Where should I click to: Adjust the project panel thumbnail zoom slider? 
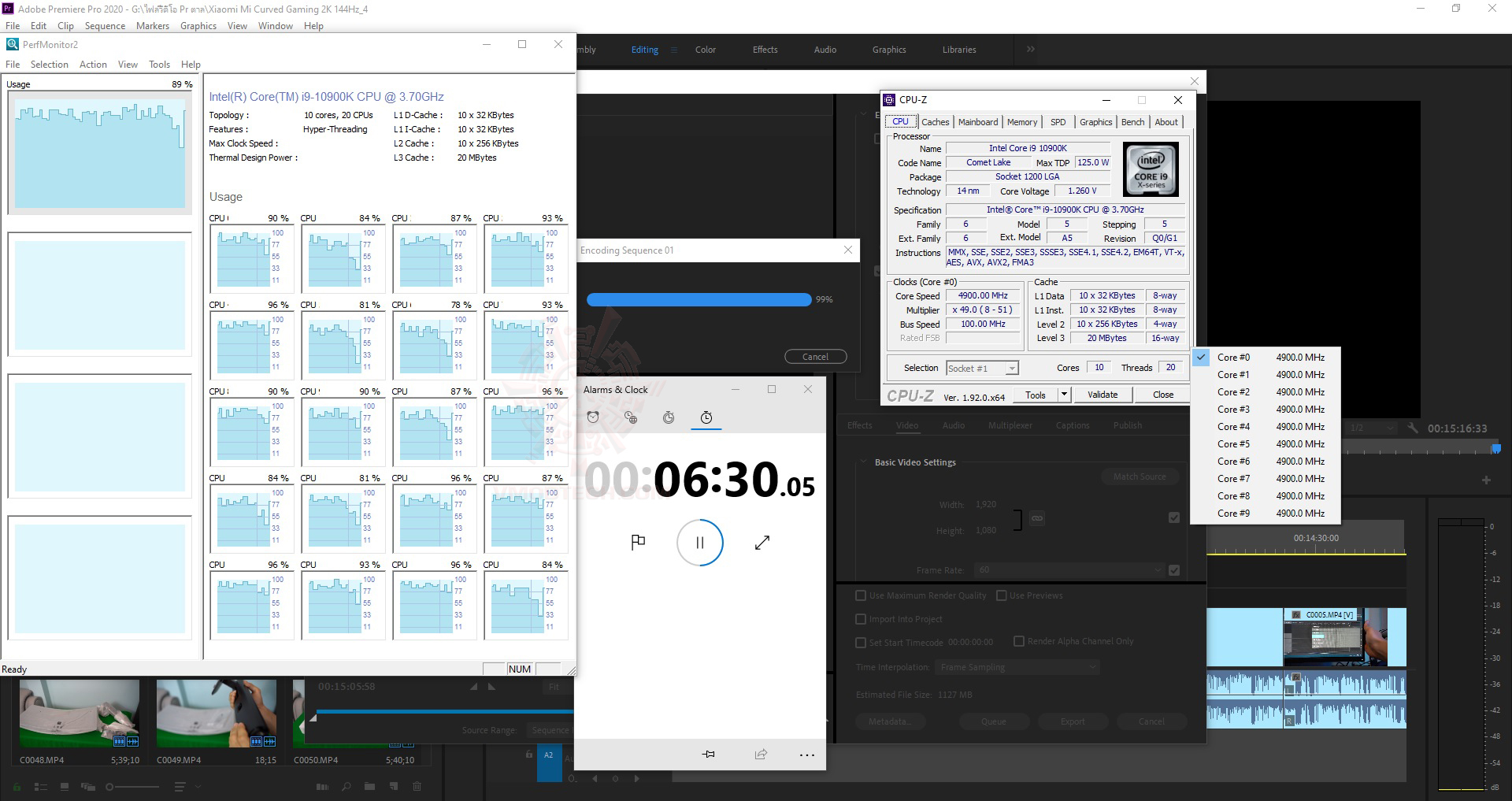click(x=132, y=786)
